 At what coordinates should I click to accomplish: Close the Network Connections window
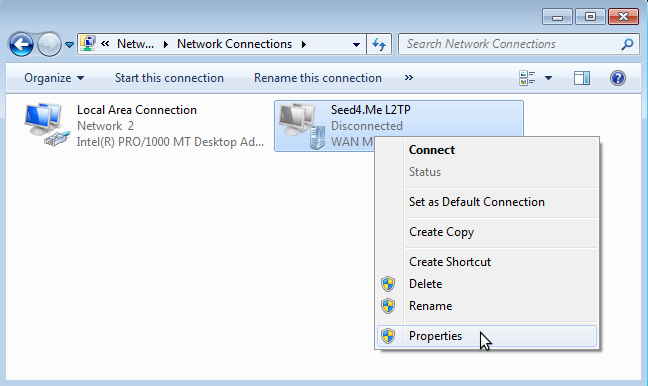[623, 17]
